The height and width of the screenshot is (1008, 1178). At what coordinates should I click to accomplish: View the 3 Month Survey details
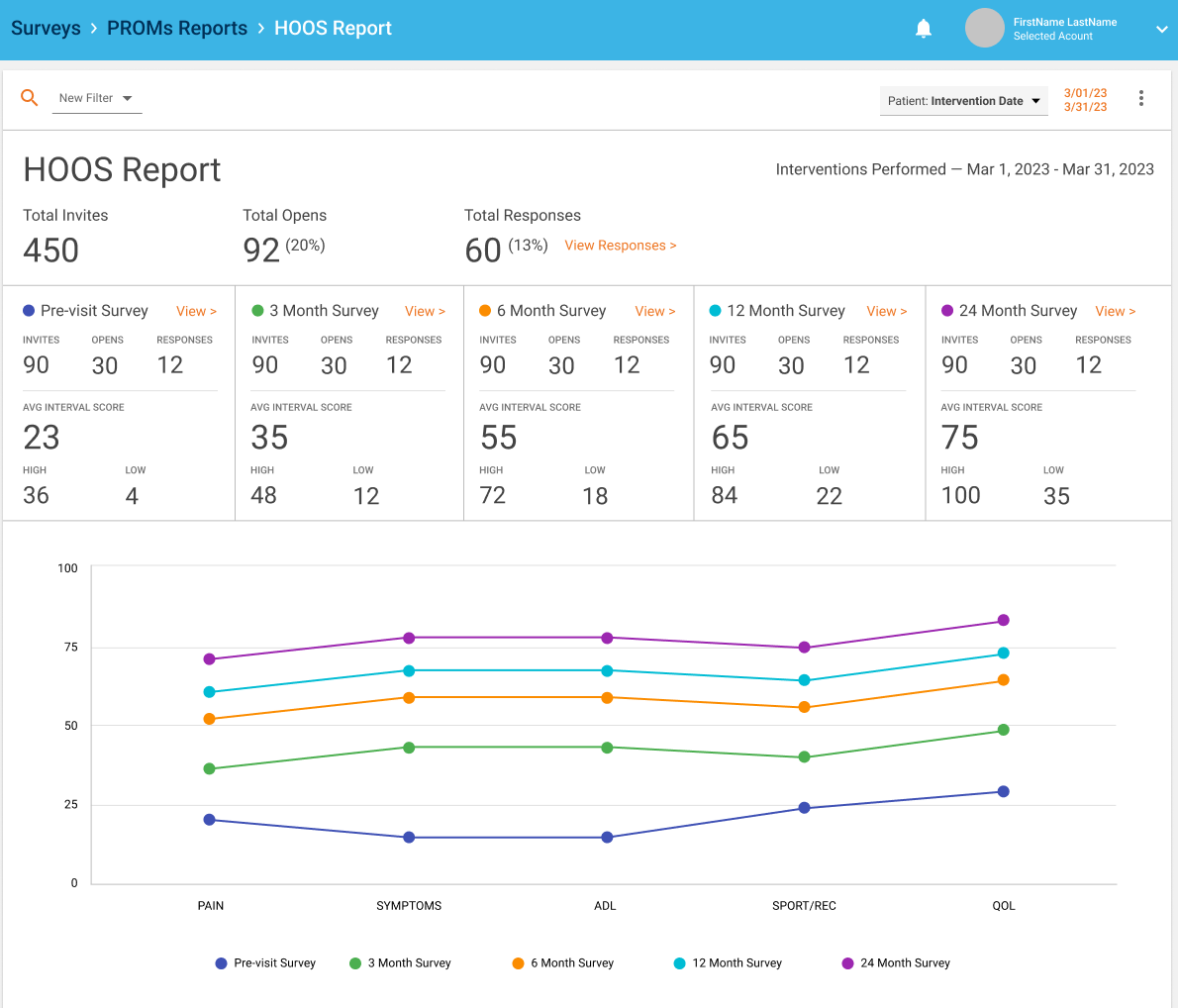pos(425,311)
